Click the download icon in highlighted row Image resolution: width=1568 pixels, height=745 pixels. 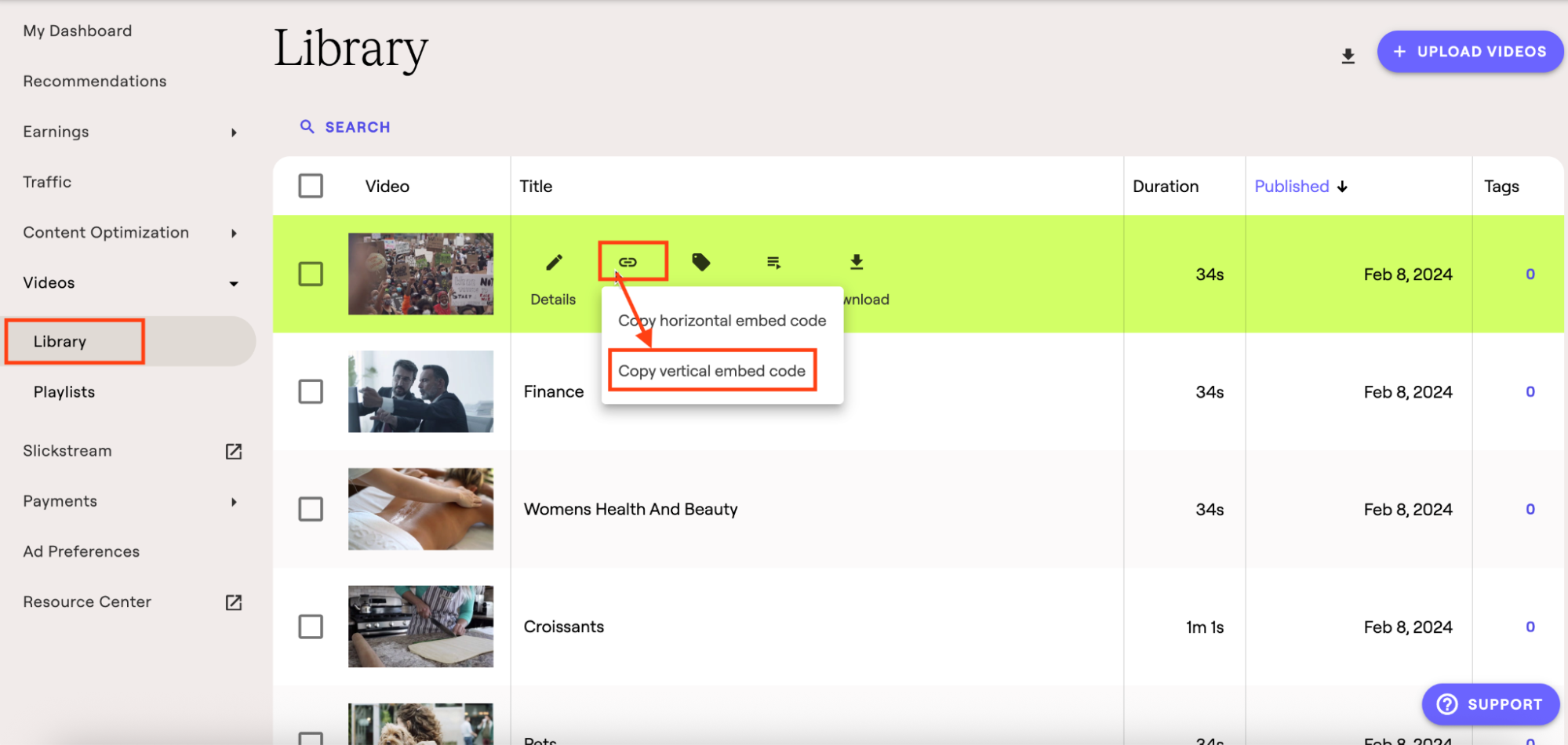(x=857, y=262)
